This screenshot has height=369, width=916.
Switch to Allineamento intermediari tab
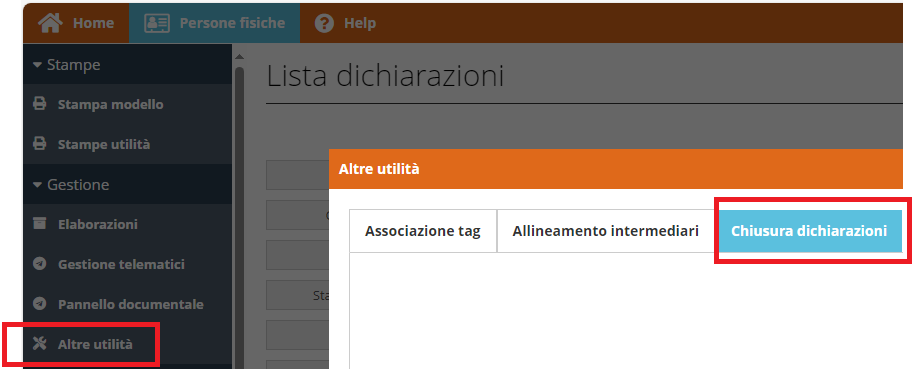[606, 231]
